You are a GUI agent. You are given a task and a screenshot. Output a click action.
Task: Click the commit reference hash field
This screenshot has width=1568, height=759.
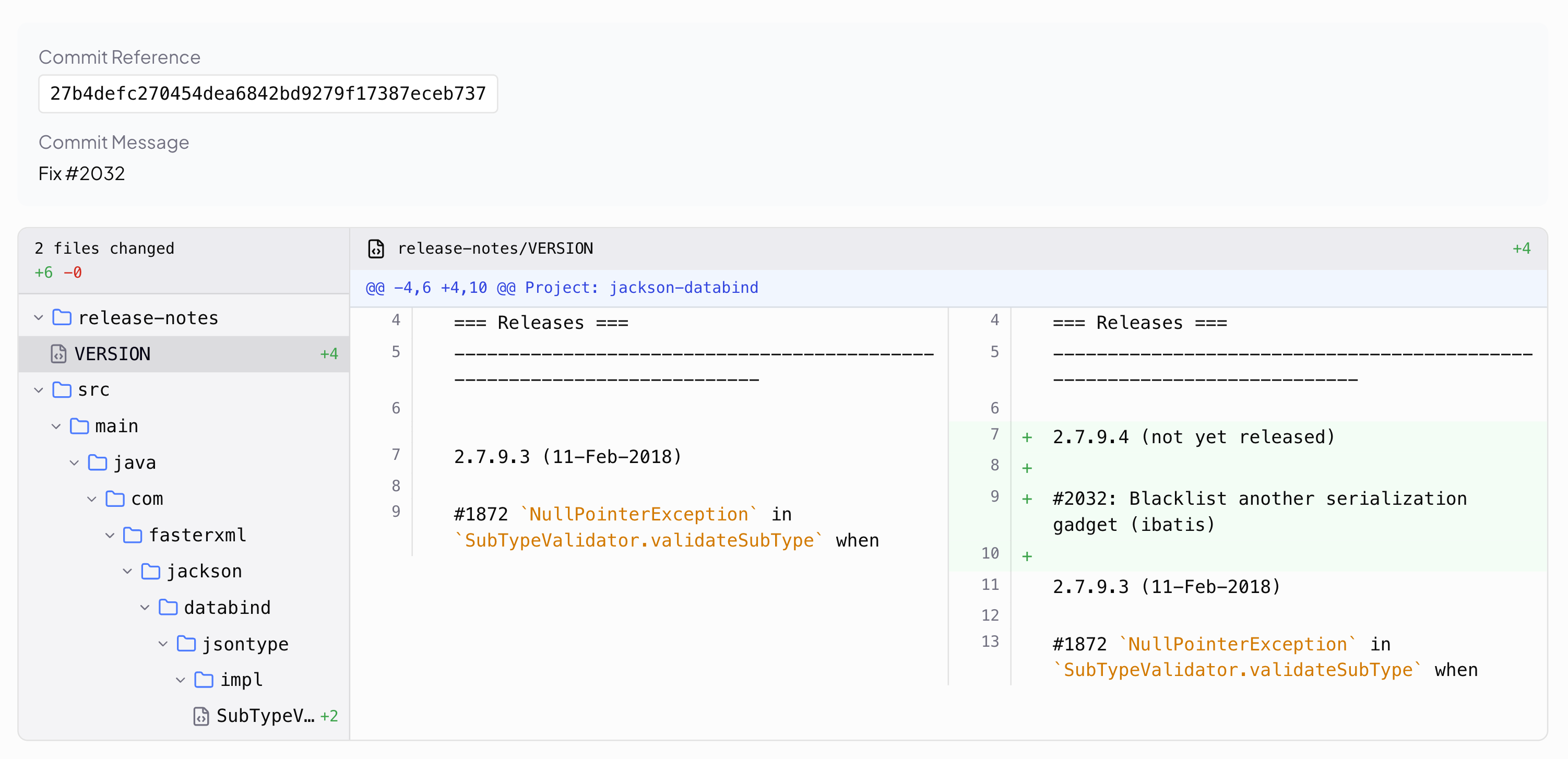click(x=268, y=93)
